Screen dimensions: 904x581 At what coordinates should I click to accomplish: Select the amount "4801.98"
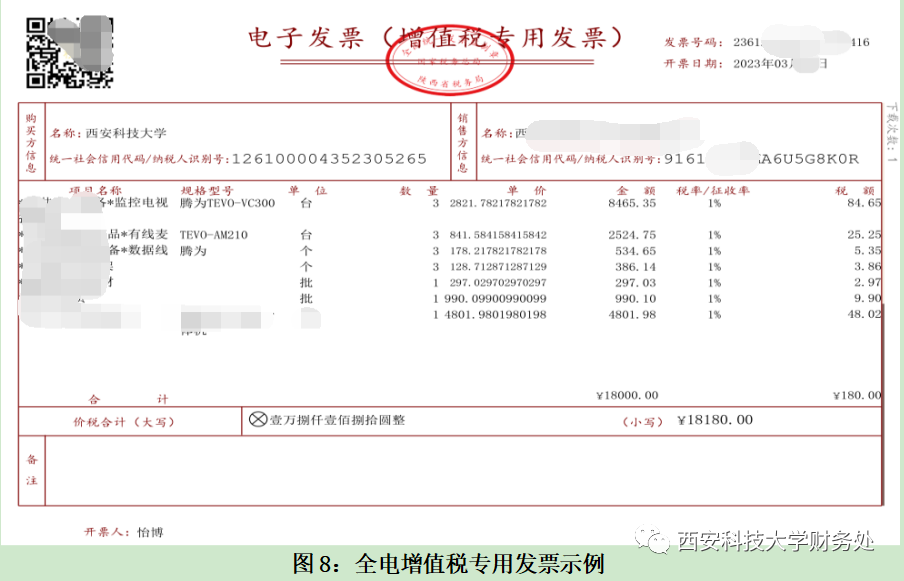click(632, 315)
